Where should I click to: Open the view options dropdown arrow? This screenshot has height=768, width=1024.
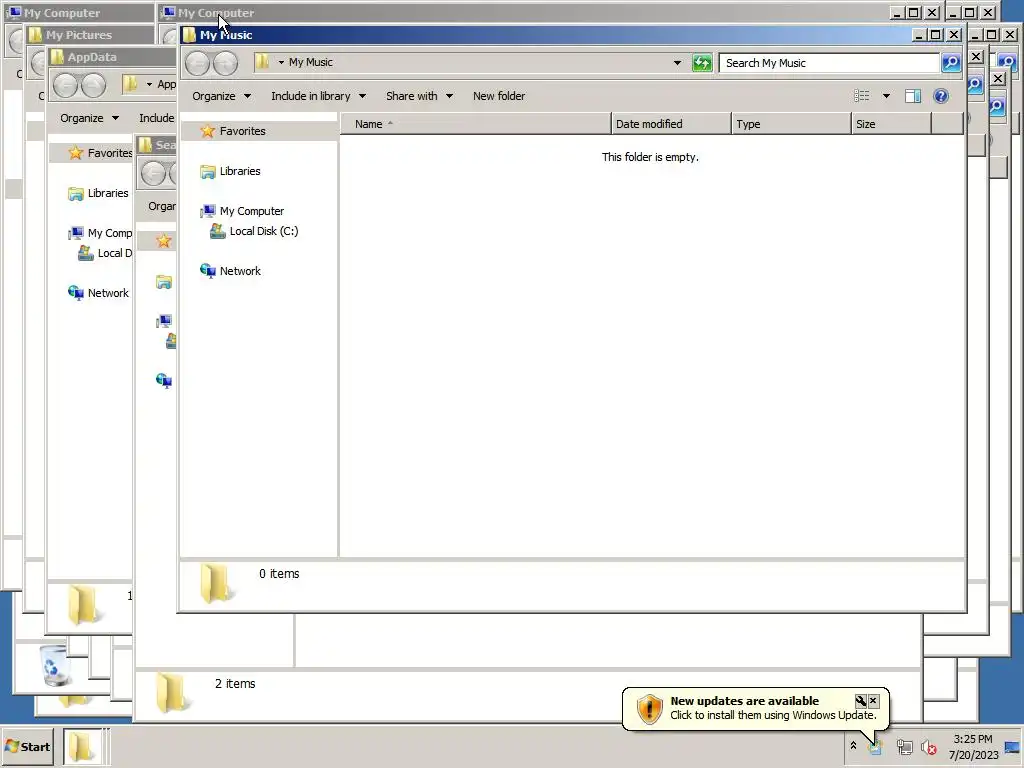click(886, 96)
